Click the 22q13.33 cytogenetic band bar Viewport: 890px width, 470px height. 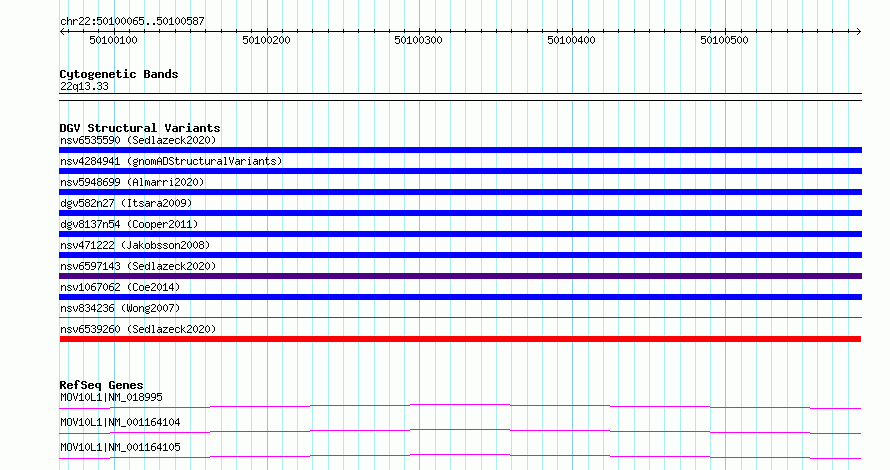pyautogui.click(x=460, y=97)
